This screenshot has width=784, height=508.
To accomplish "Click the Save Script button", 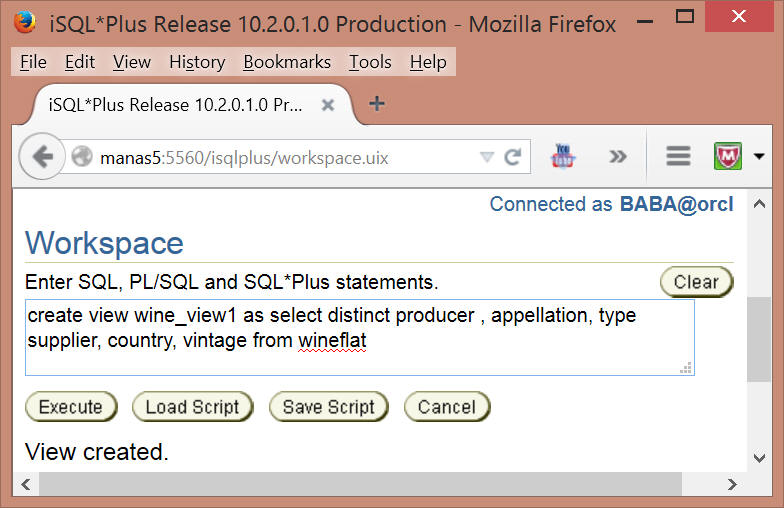I will click(x=328, y=407).
